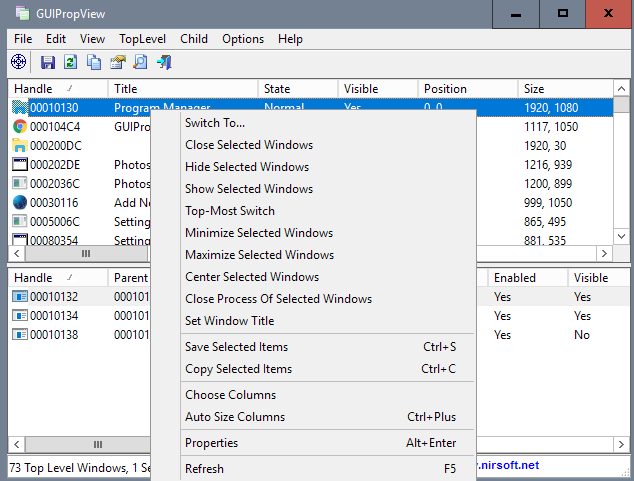
Task: Choose Show Selected Windows
Action: click(313, 189)
